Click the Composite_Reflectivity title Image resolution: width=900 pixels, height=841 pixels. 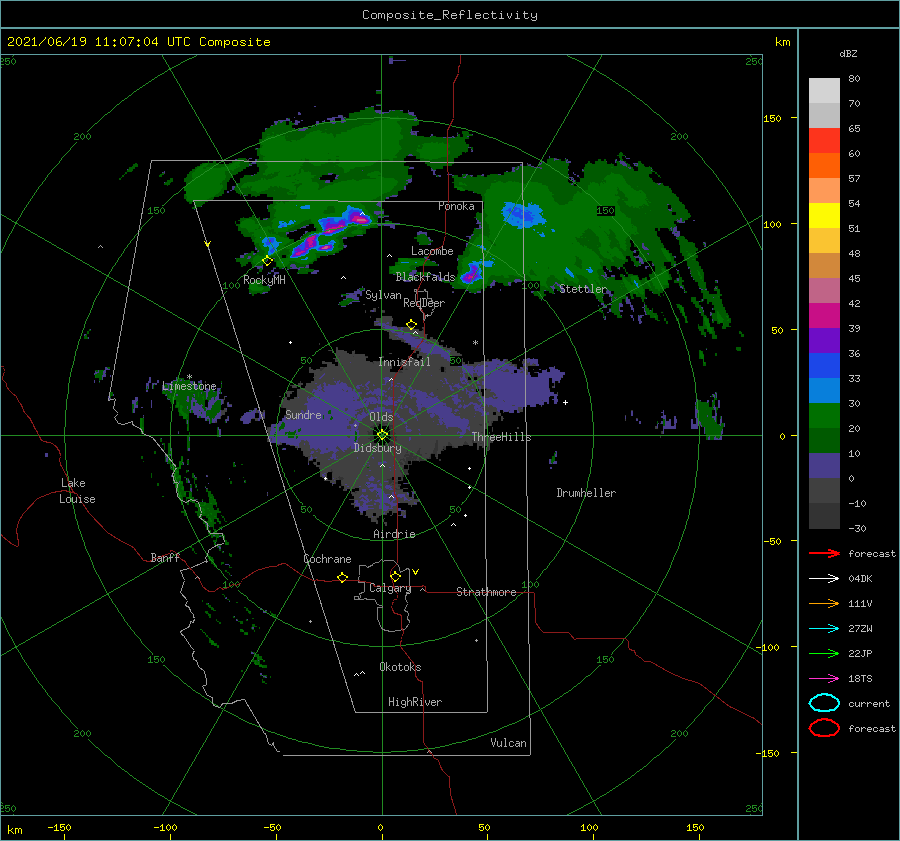click(450, 15)
